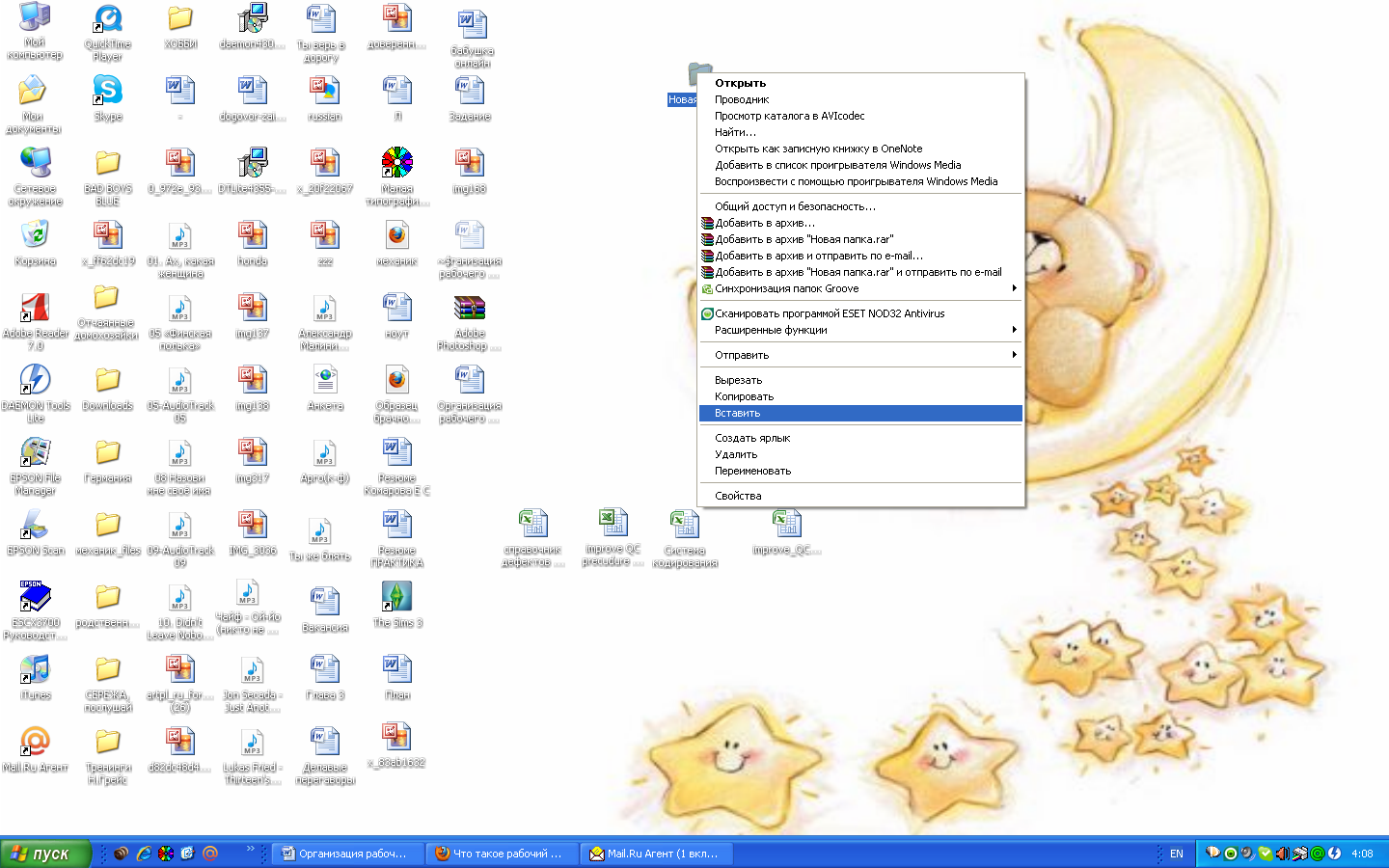Show hidden Quick Launch items chevron
Image resolution: width=1389 pixels, height=868 pixels.
click(x=251, y=849)
